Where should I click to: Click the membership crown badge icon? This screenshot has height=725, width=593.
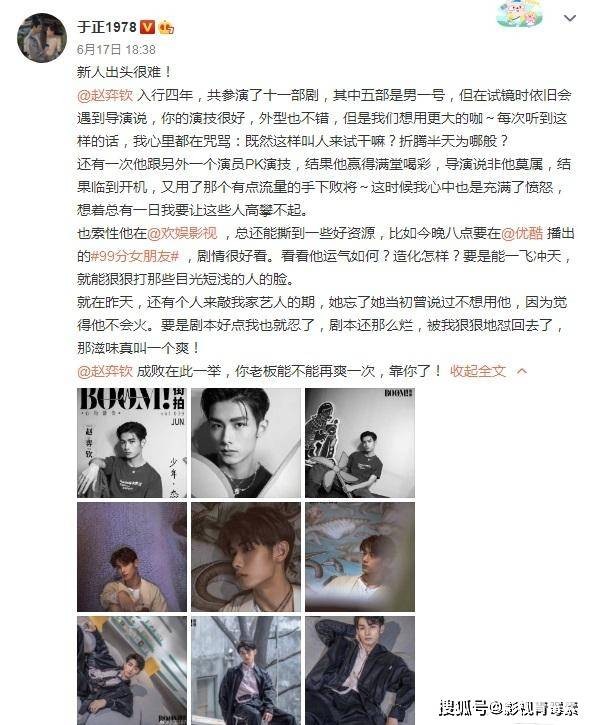(x=166, y=28)
